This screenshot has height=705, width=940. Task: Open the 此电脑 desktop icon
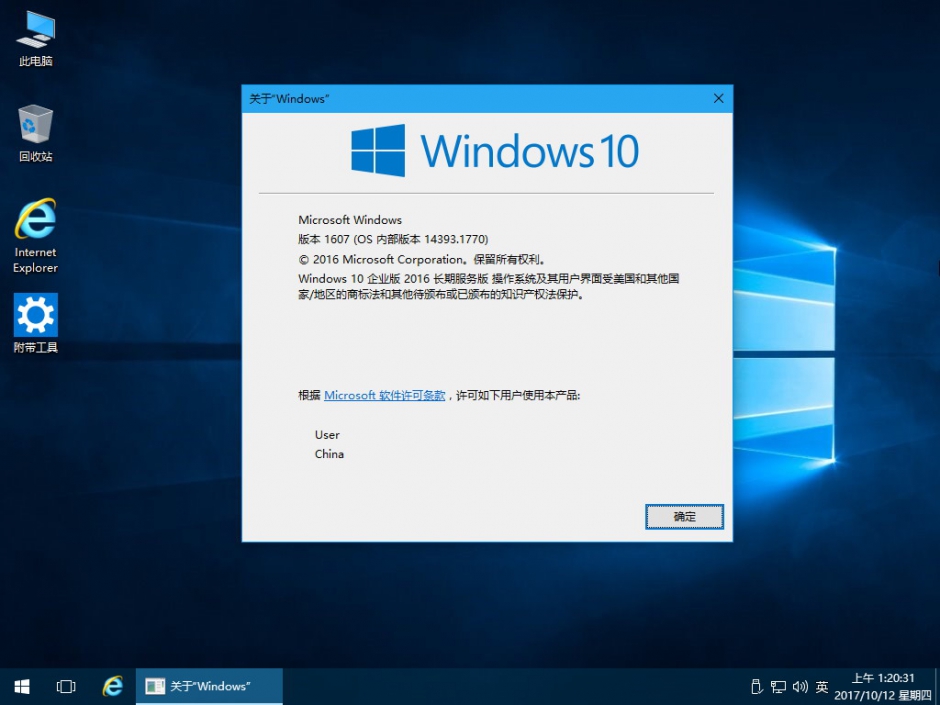(x=35, y=38)
